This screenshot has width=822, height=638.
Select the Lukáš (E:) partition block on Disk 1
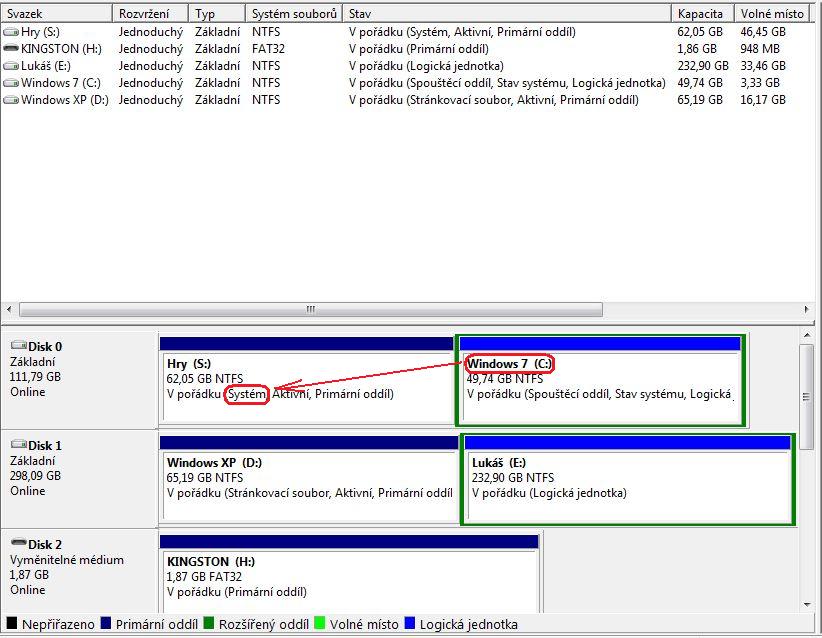628,479
